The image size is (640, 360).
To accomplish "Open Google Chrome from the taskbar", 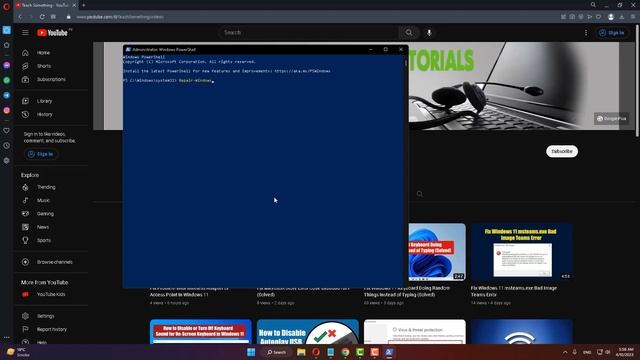I will coord(345,352).
